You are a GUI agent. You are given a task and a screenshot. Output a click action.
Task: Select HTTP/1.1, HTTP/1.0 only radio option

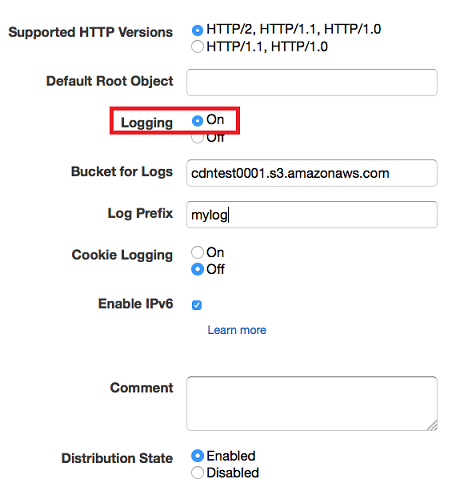click(x=197, y=46)
